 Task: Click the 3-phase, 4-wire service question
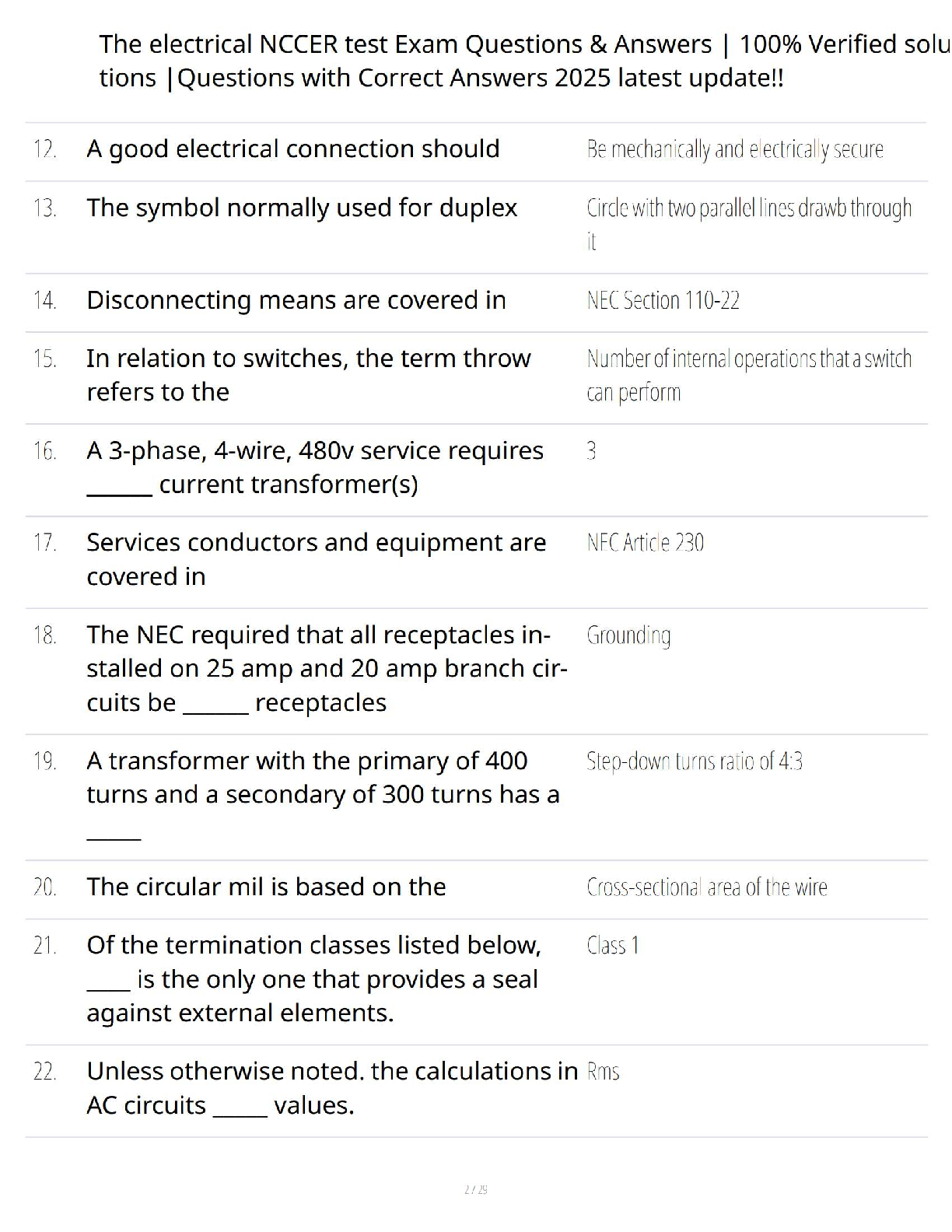tap(314, 467)
